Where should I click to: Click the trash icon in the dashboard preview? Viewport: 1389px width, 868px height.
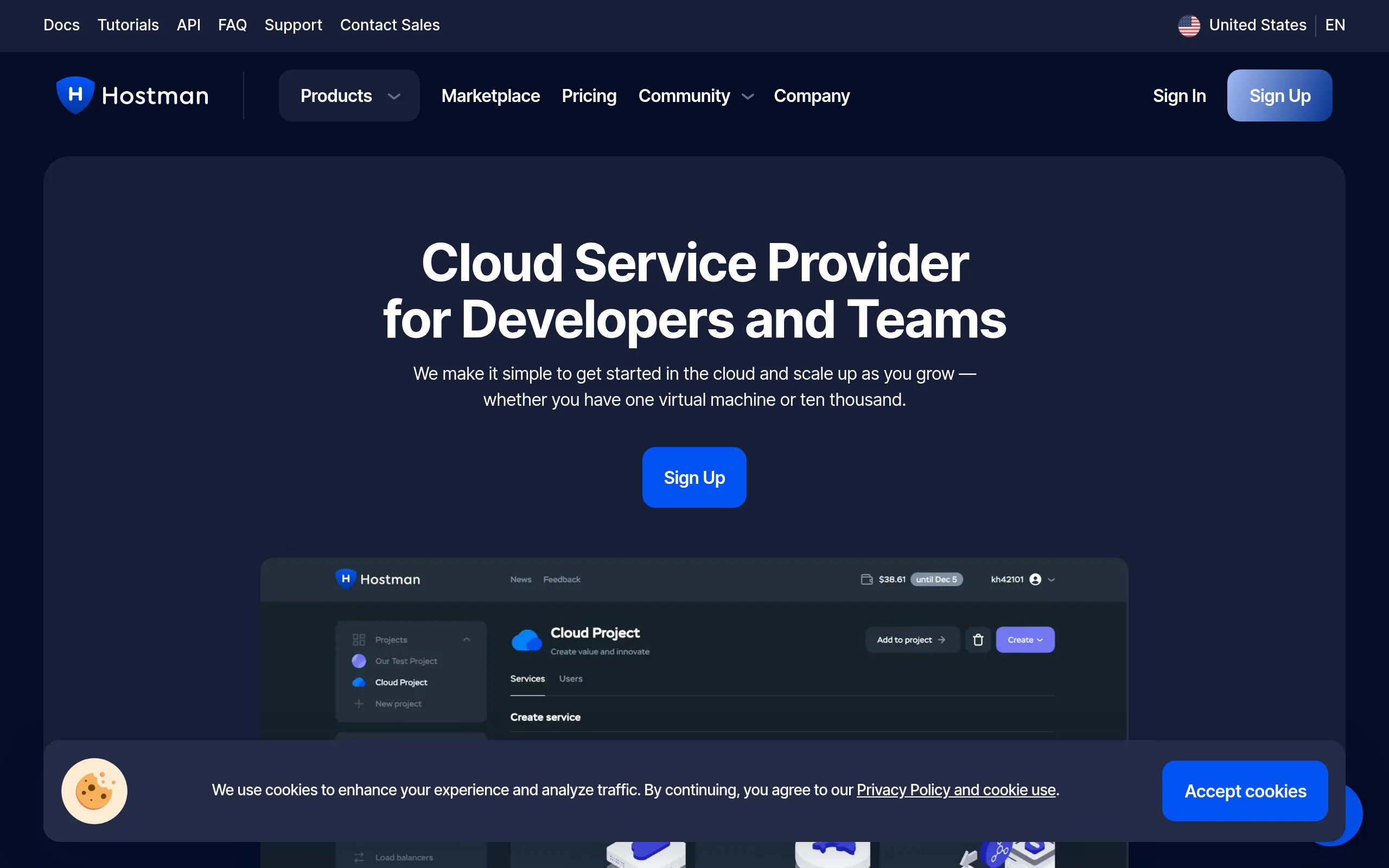click(978, 640)
